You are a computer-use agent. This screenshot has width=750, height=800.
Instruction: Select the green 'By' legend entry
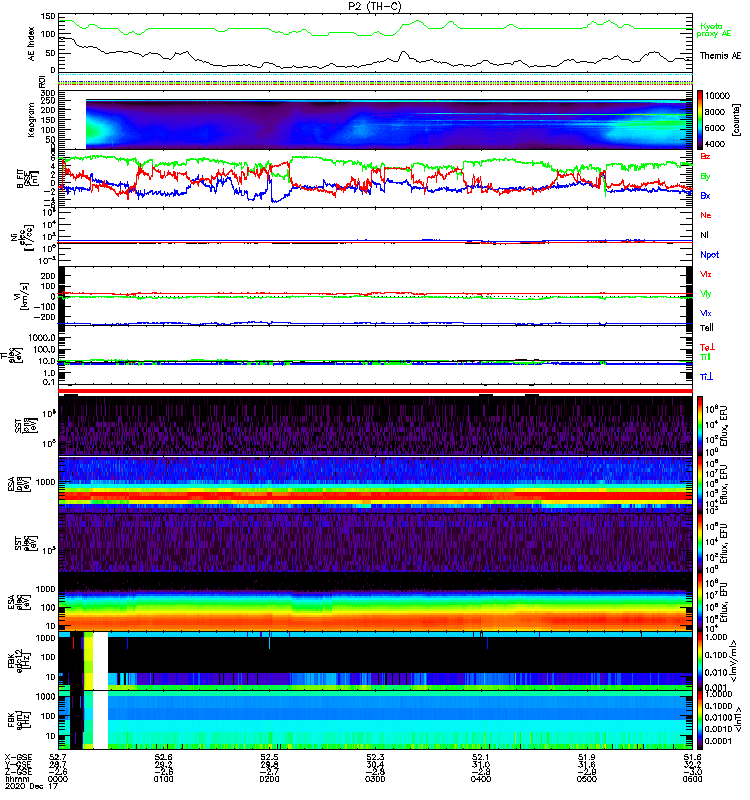click(x=705, y=177)
